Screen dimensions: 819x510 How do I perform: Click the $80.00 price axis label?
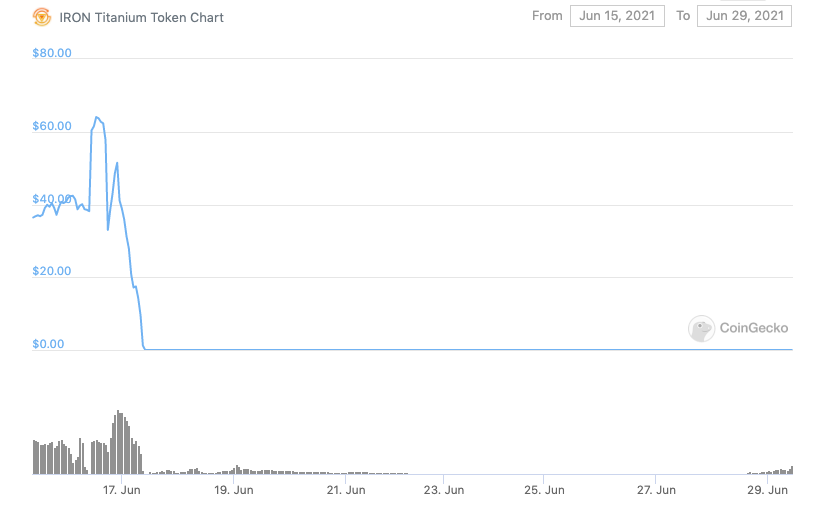click(52, 53)
